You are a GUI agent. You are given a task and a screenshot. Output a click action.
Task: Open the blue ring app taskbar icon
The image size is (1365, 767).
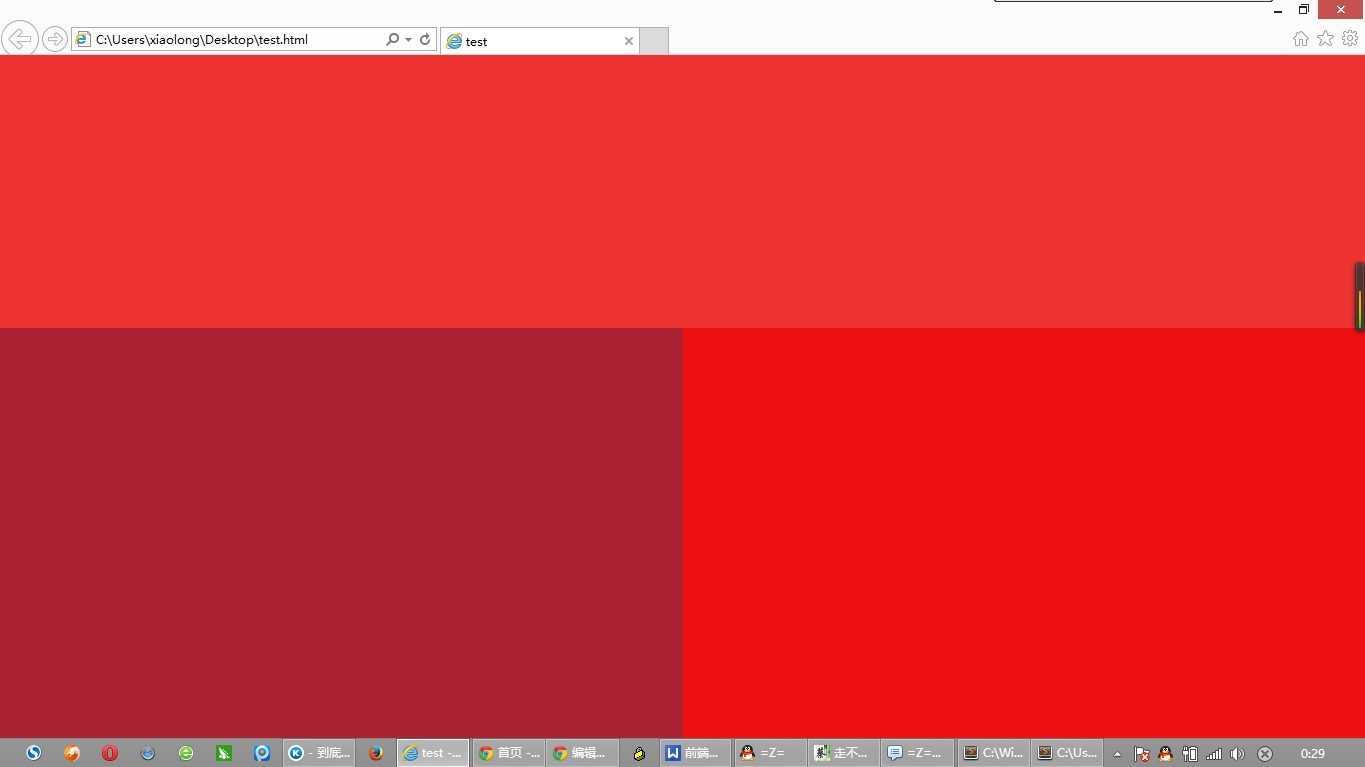(x=262, y=753)
